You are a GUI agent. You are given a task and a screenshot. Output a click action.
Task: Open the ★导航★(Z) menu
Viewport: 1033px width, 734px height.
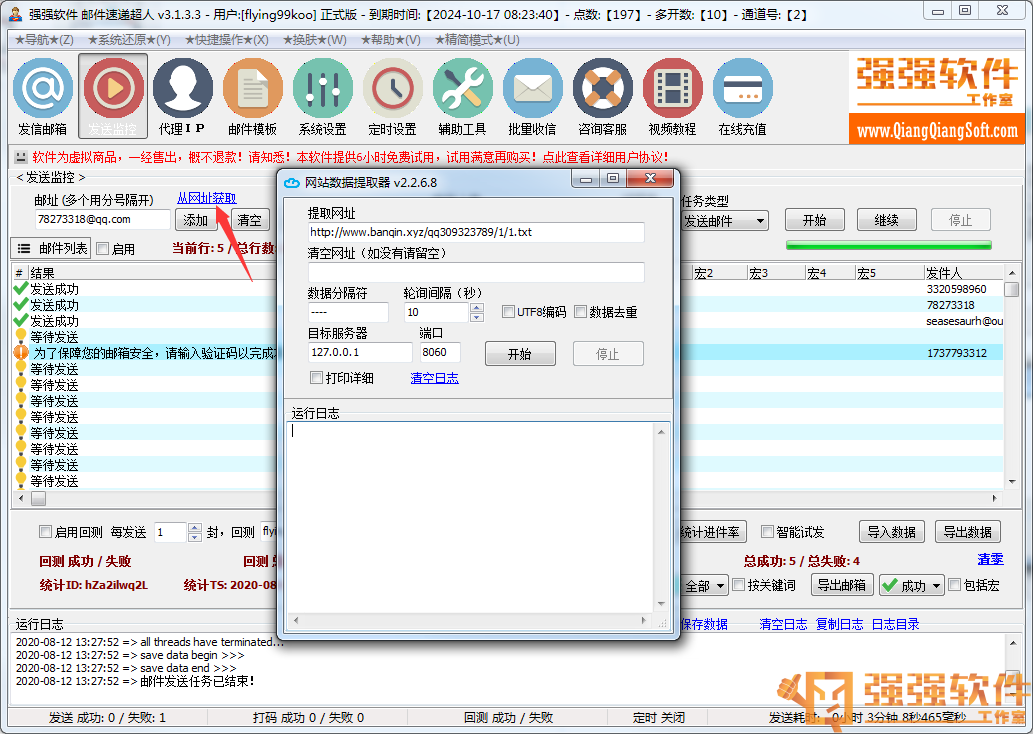pos(44,40)
